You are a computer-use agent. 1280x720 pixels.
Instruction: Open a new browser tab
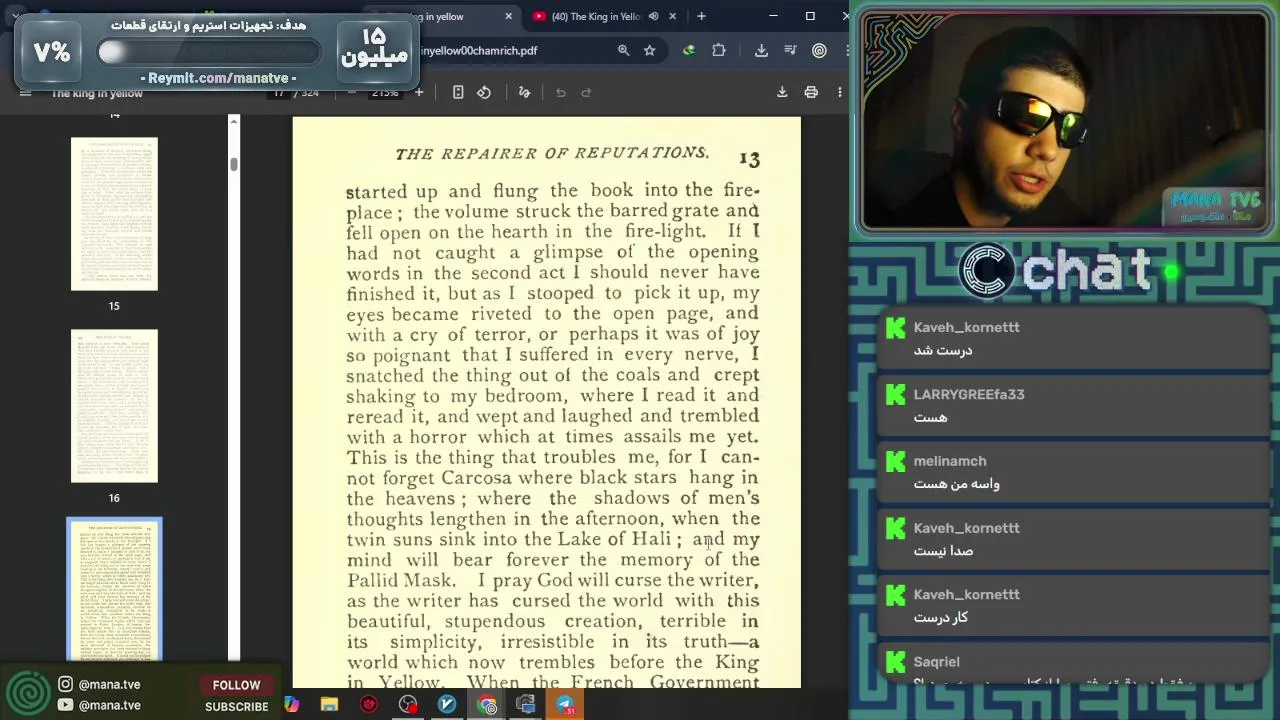[x=701, y=16]
